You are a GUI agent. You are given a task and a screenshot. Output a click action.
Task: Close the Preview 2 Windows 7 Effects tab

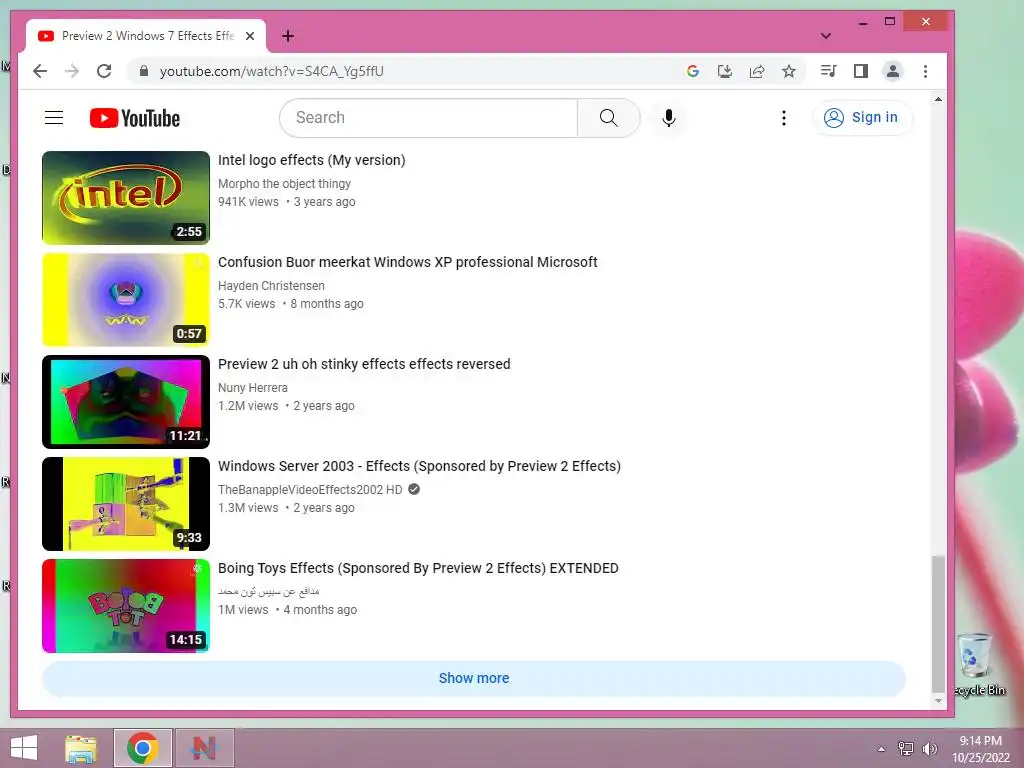point(249,36)
